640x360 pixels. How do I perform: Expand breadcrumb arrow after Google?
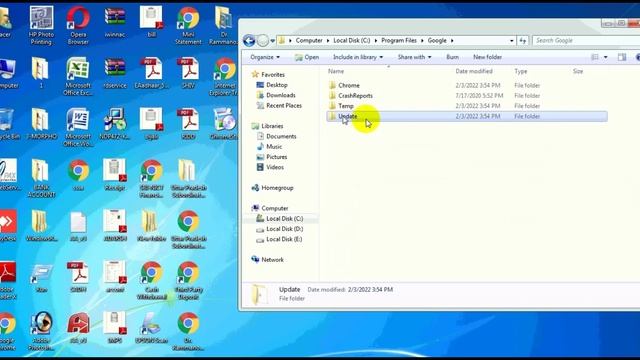(x=452, y=40)
